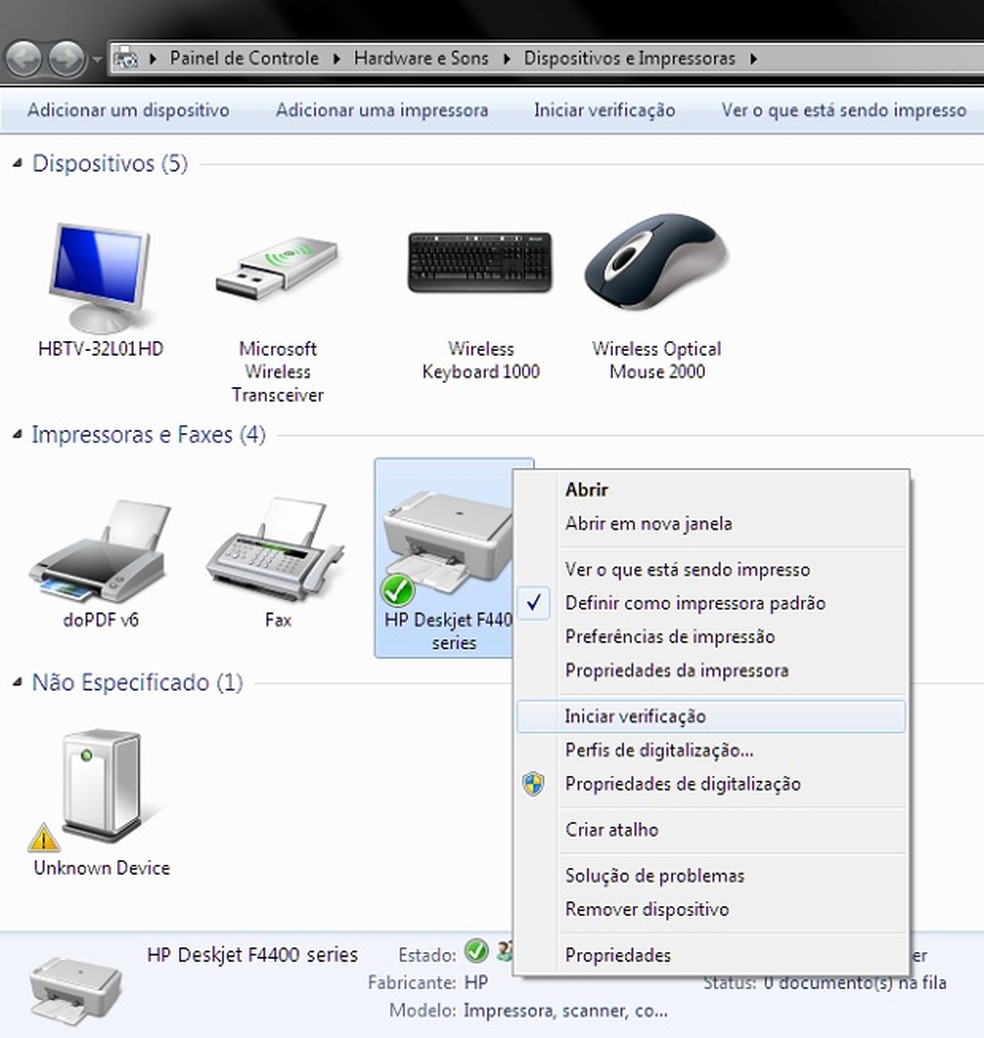This screenshot has height=1038, width=984.
Task: Open the doPDF v6 printer icon
Action: (100, 550)
